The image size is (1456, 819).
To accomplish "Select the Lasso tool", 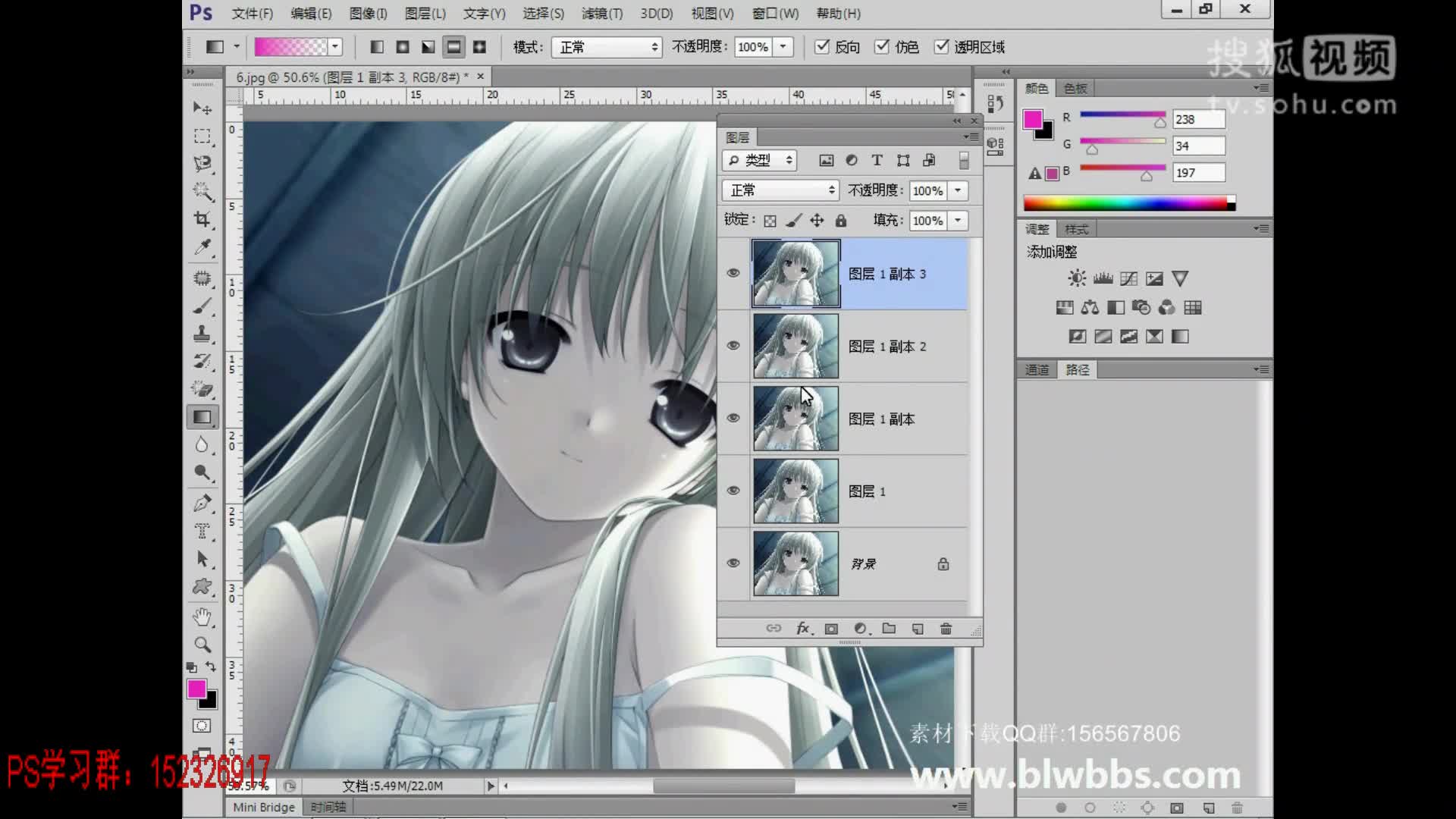I will (x=202, y=164).
